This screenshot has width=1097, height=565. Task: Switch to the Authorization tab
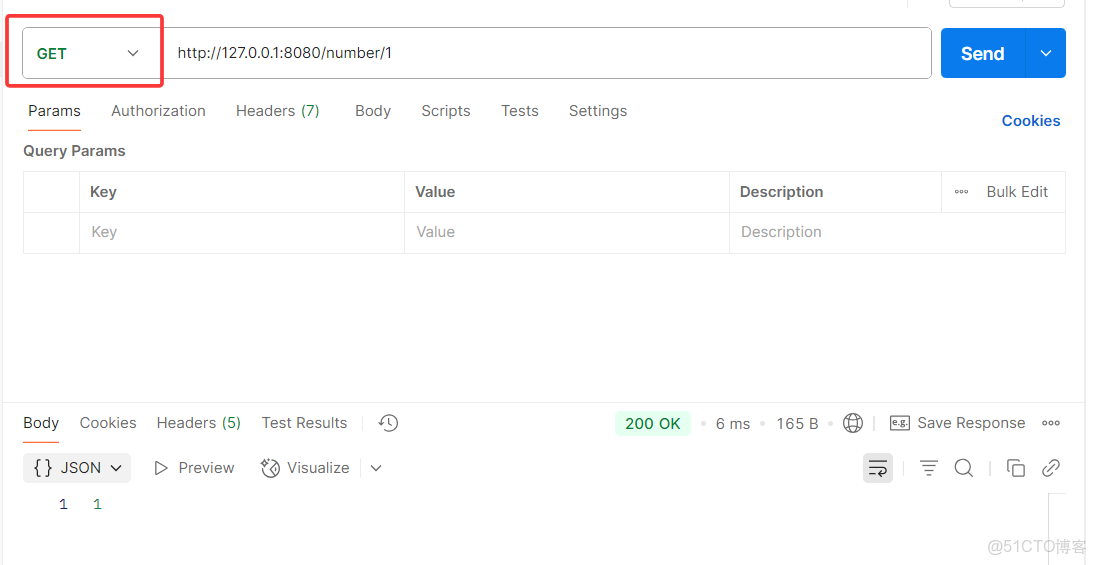(158, 111)
